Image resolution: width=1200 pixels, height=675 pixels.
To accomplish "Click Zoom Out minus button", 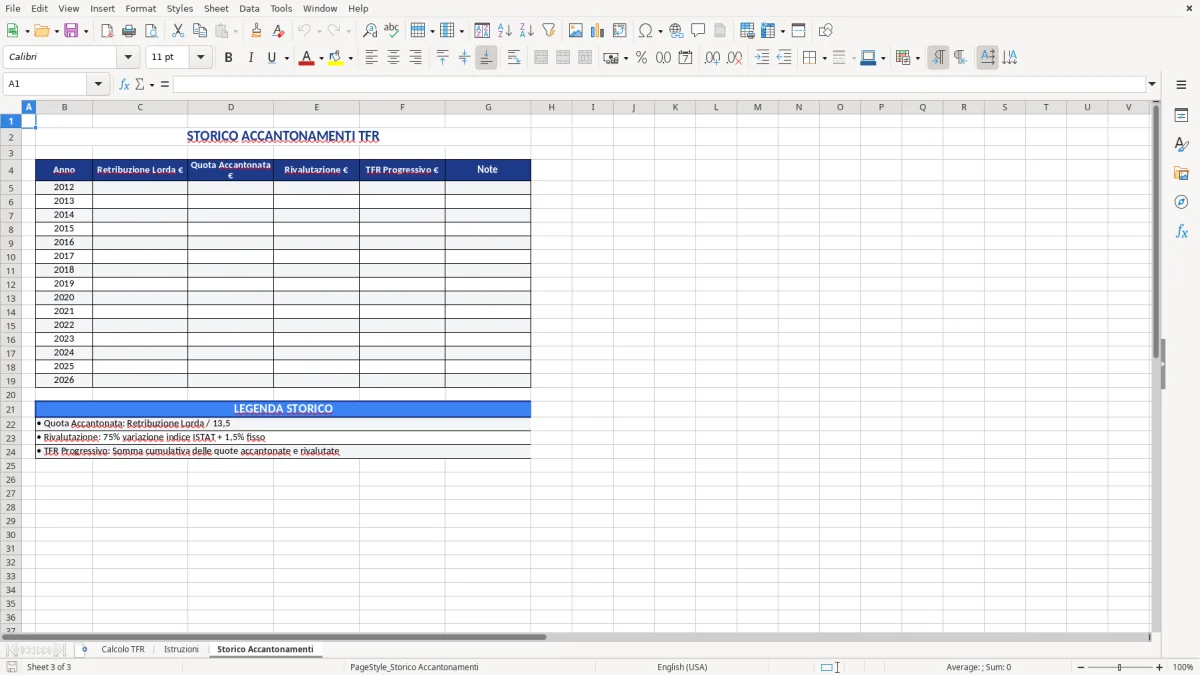I will tap(1081, 667).
